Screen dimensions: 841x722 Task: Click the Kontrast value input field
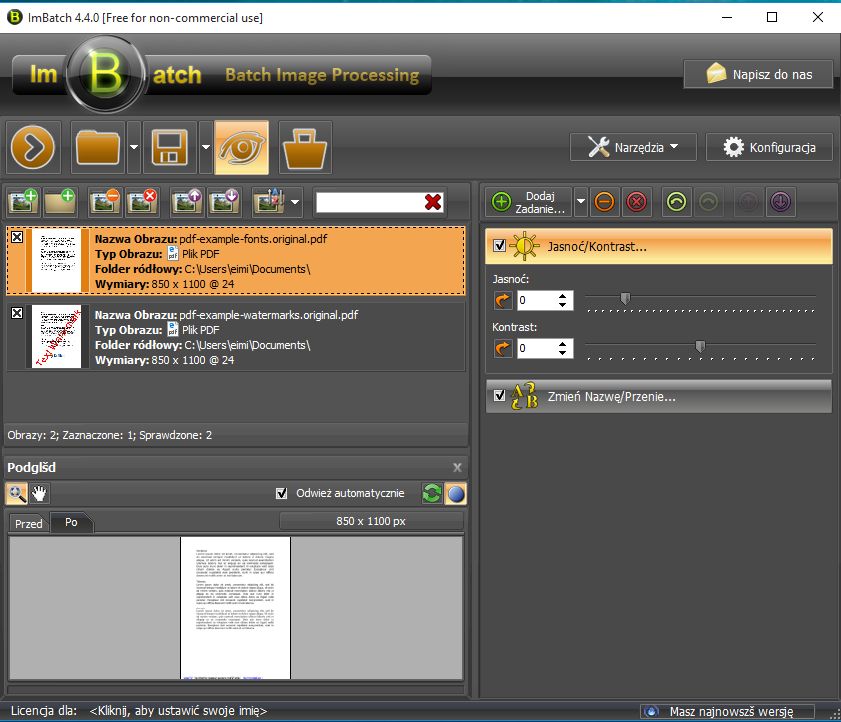click(x=536, y=349)
